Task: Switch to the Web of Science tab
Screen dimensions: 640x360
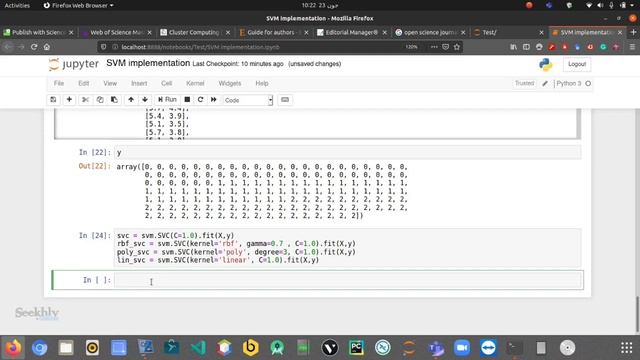Action: (117, 32)
